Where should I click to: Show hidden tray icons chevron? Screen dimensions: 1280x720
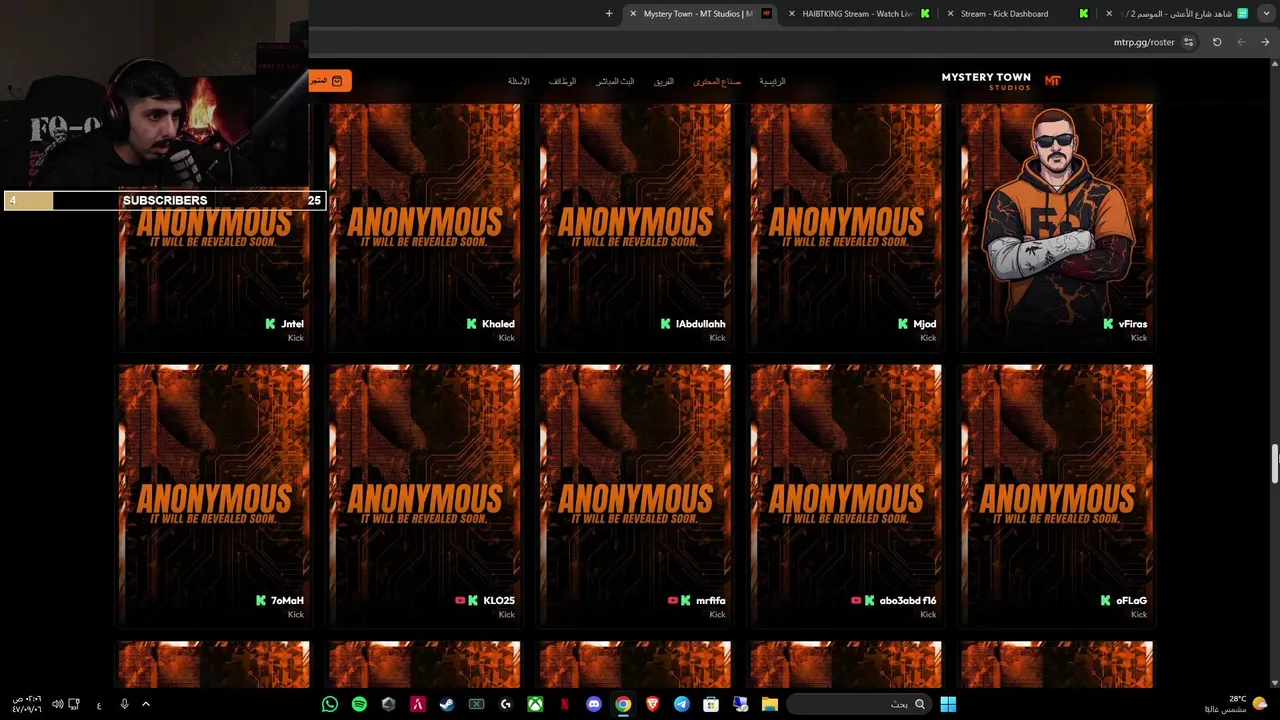pos(145,704)
